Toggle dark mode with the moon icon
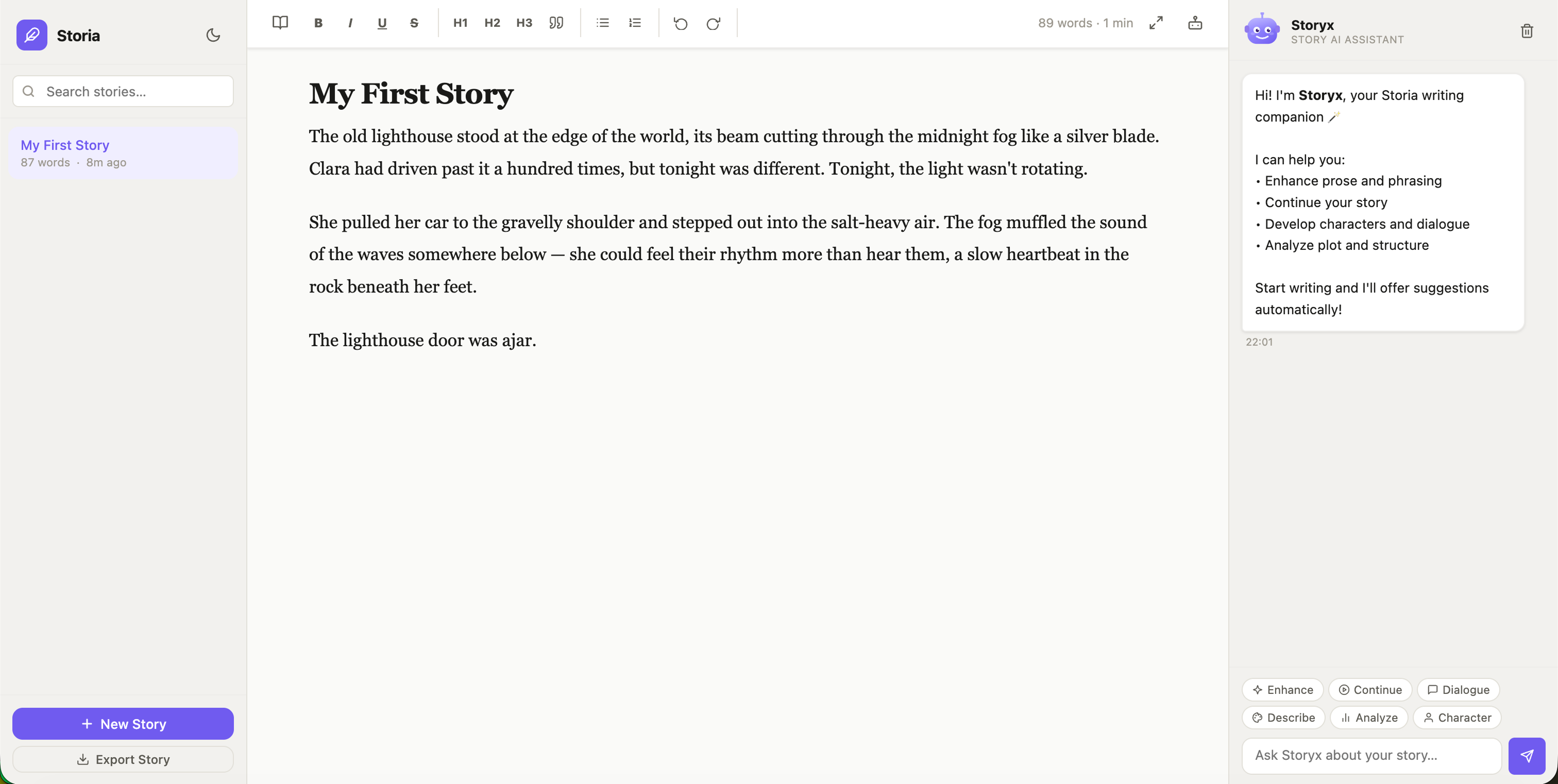The image size is (1558, 784). pos(213,35)
